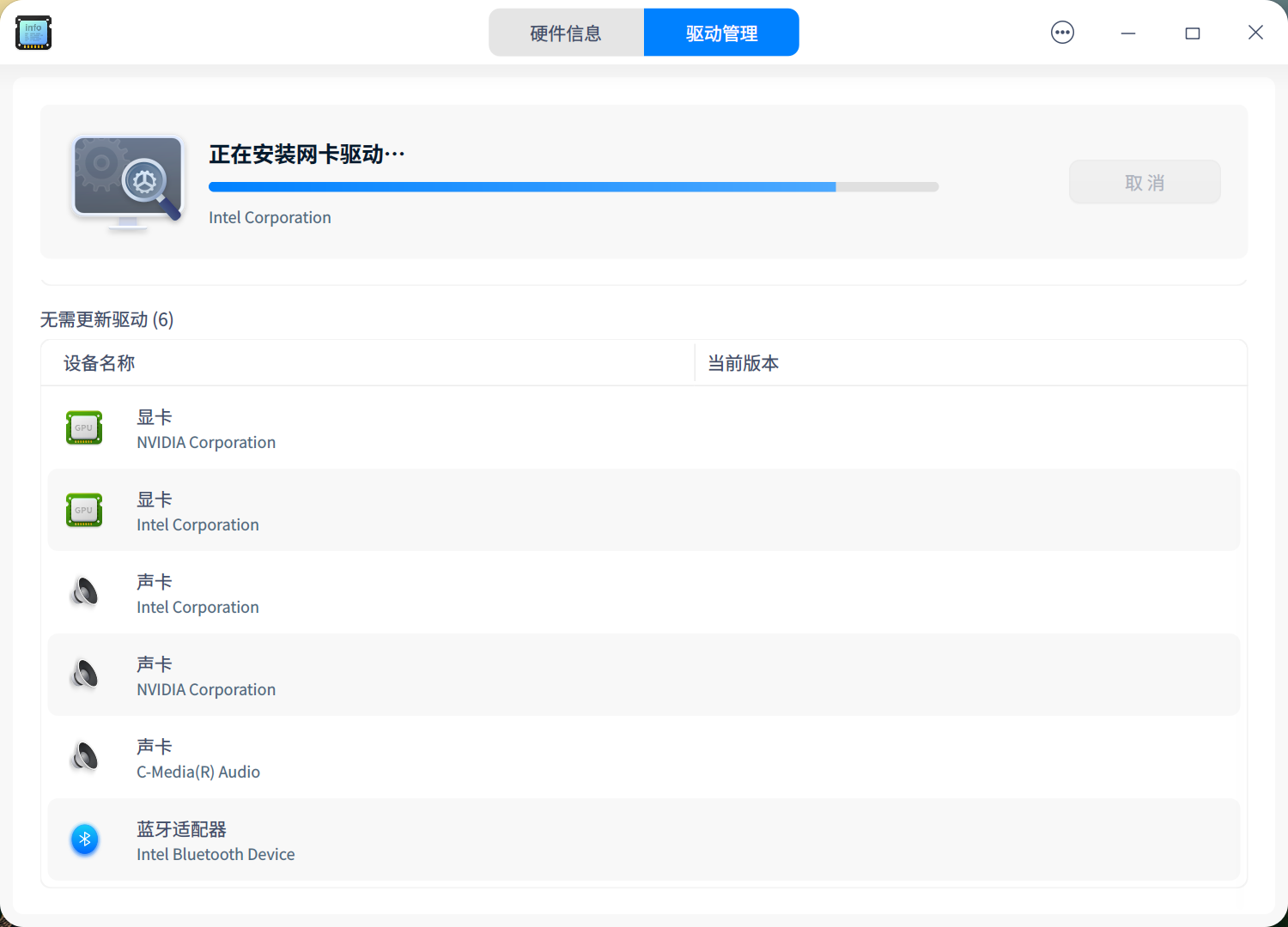Select the Intel sound card speaker icon

click(x=83, y=592)
